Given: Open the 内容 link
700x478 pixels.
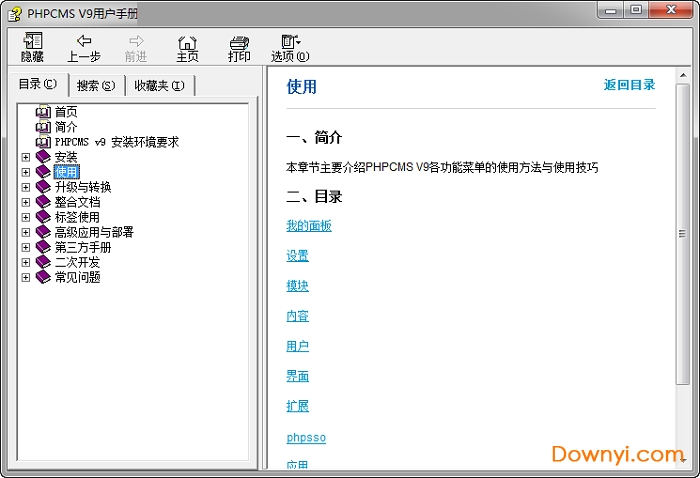Looking at the screenshot, I should (x=297, y=316).
